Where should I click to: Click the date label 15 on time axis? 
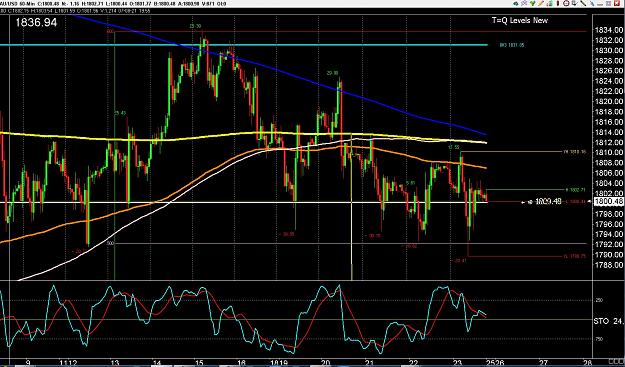tap(199, 363)
